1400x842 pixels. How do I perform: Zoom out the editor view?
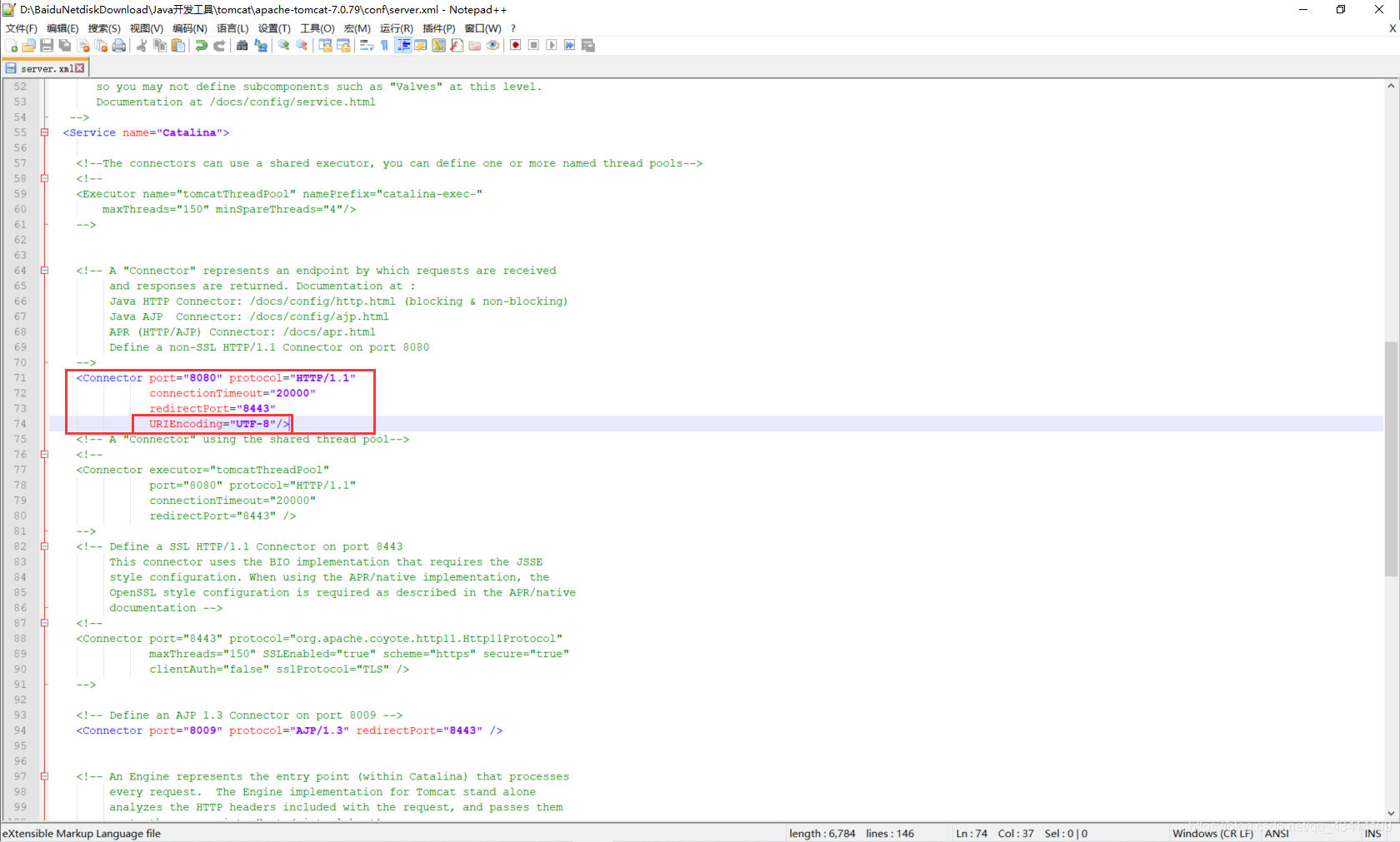tap(302, 45)
